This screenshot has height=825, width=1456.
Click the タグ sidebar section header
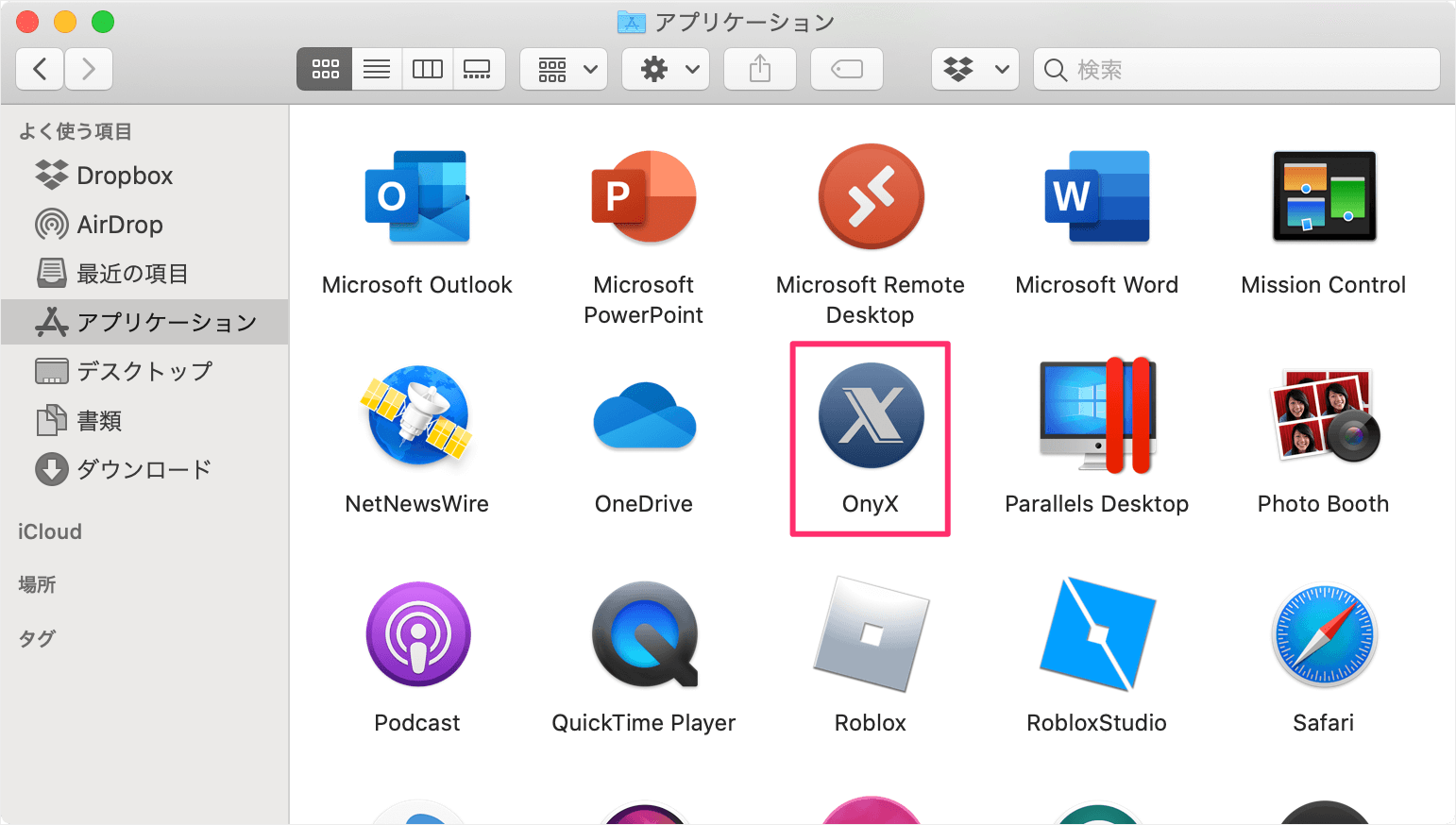[37, 638]
